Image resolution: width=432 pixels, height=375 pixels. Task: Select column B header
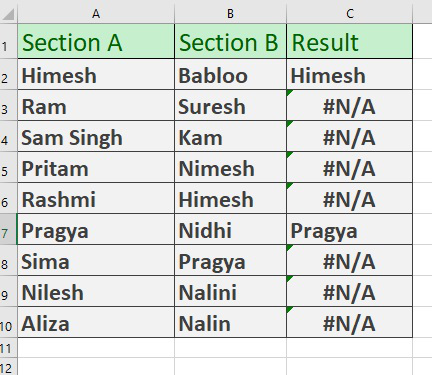(230, 14)
